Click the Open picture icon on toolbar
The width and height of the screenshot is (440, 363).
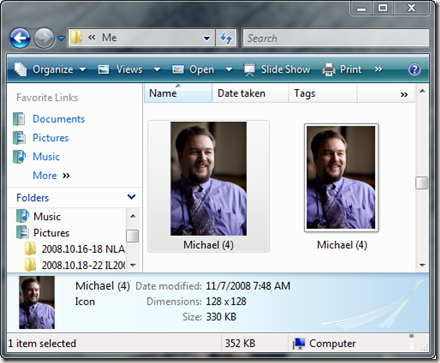(x=178, y=69)
